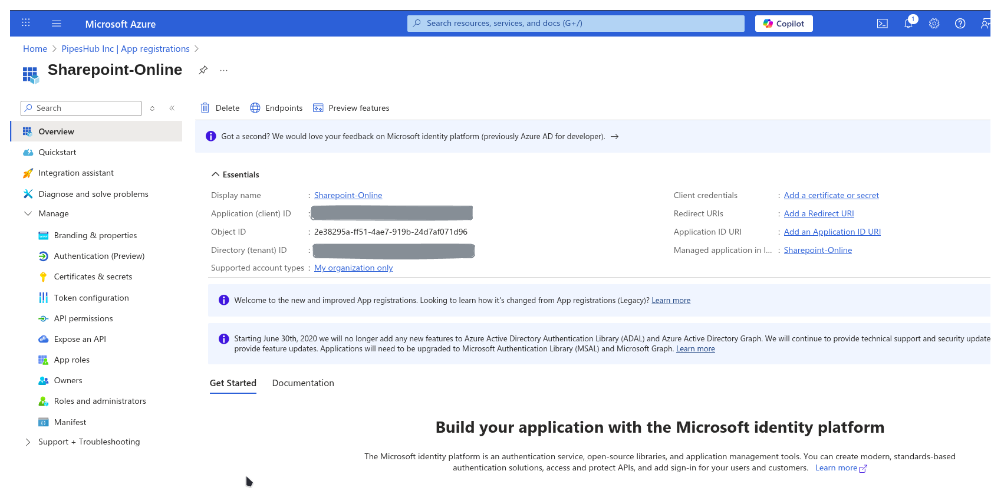The height and width of the screenshot is (501, 1000).
Task: Expand Support + Troubleshooting section
Action: pyautogui.click(x=27, y=442)
